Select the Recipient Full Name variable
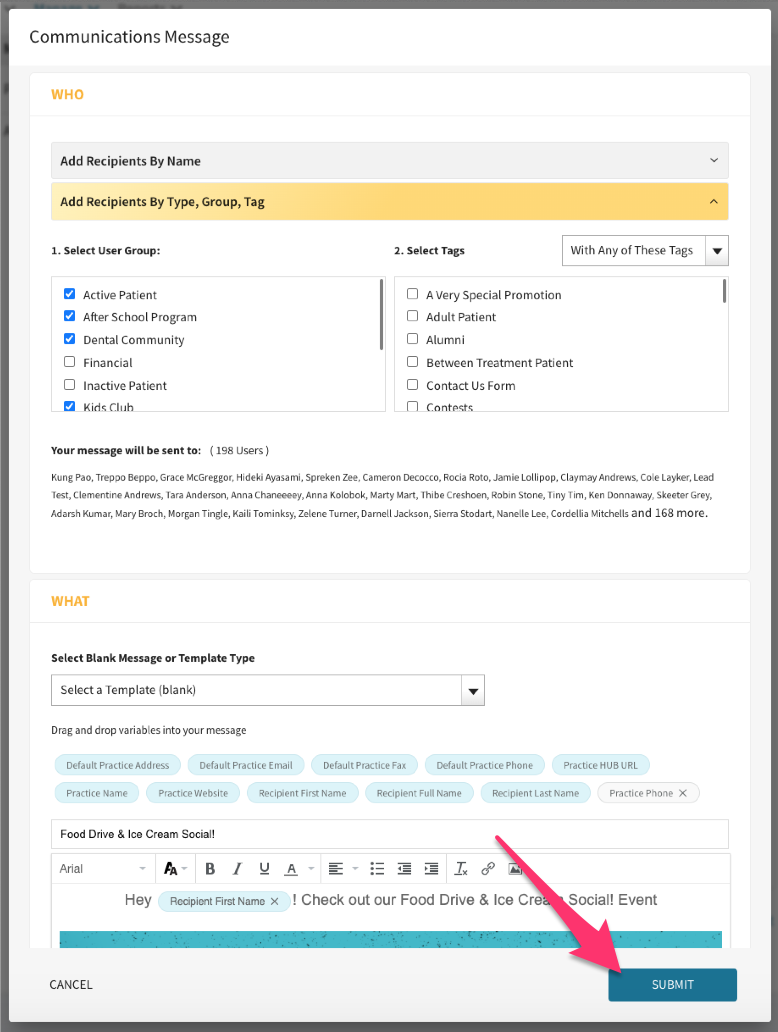The height and width of the screenshot is (1032, 778). pyautogui.click(x=419, y=793)
